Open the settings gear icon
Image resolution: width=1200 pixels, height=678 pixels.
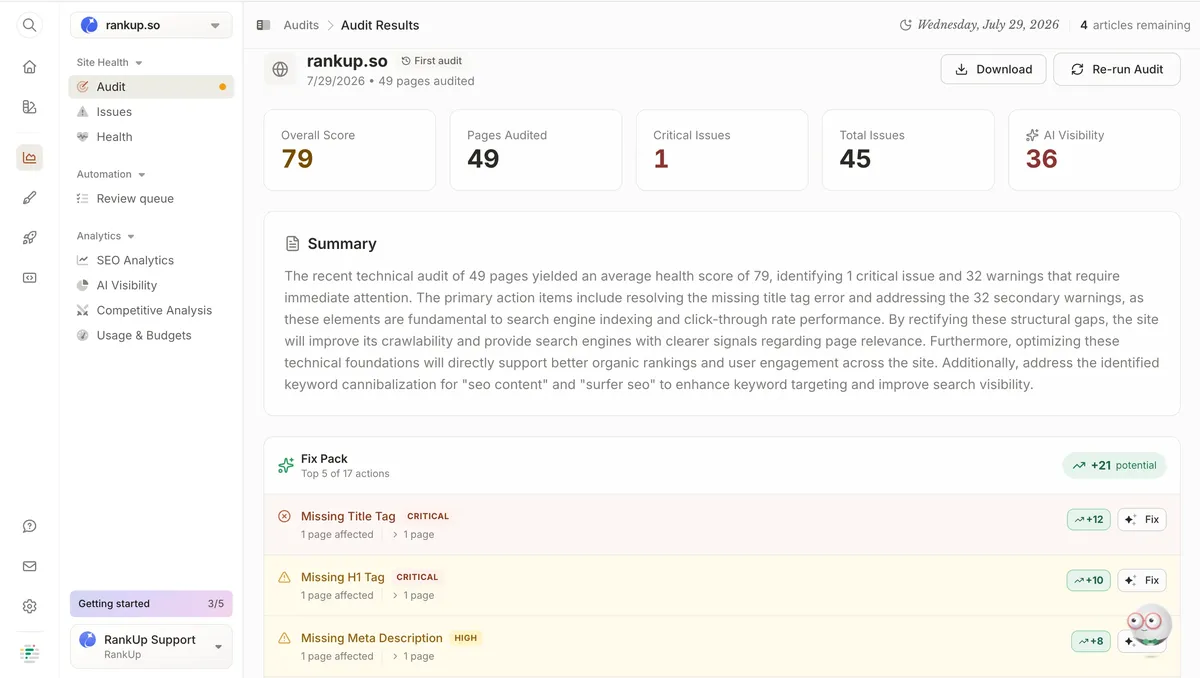29,606
